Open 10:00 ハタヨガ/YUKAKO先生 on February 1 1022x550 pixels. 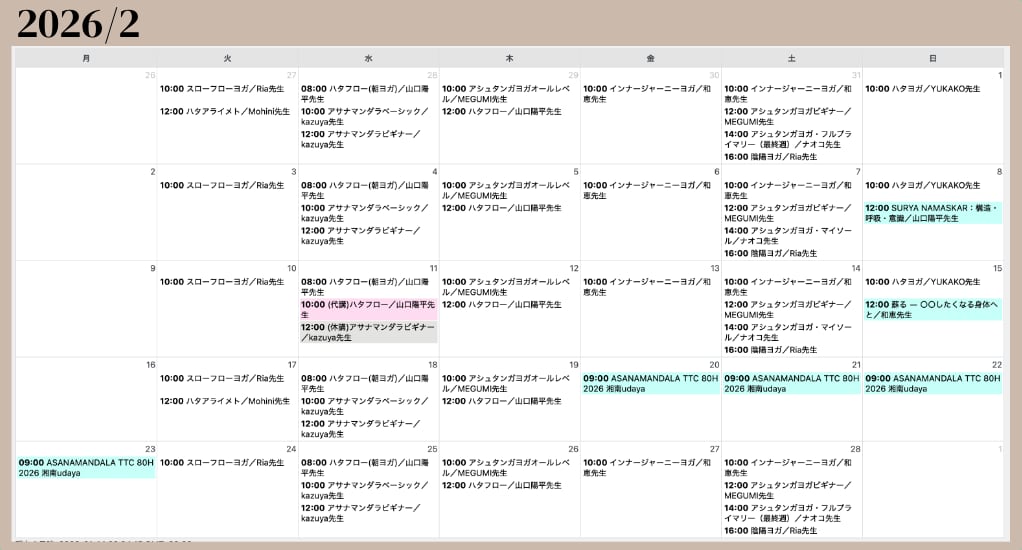pos(922,89)
